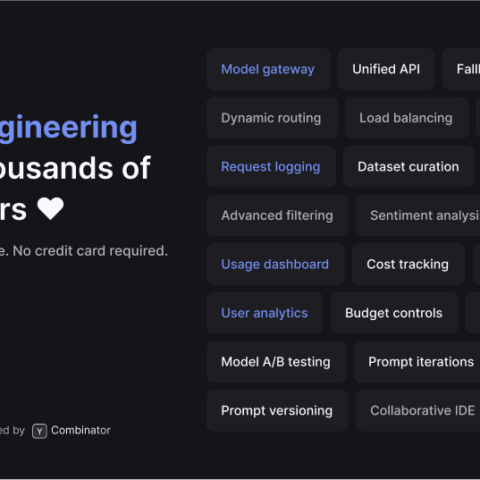Open the Usage dashboard chip

(x=275, y=264)
